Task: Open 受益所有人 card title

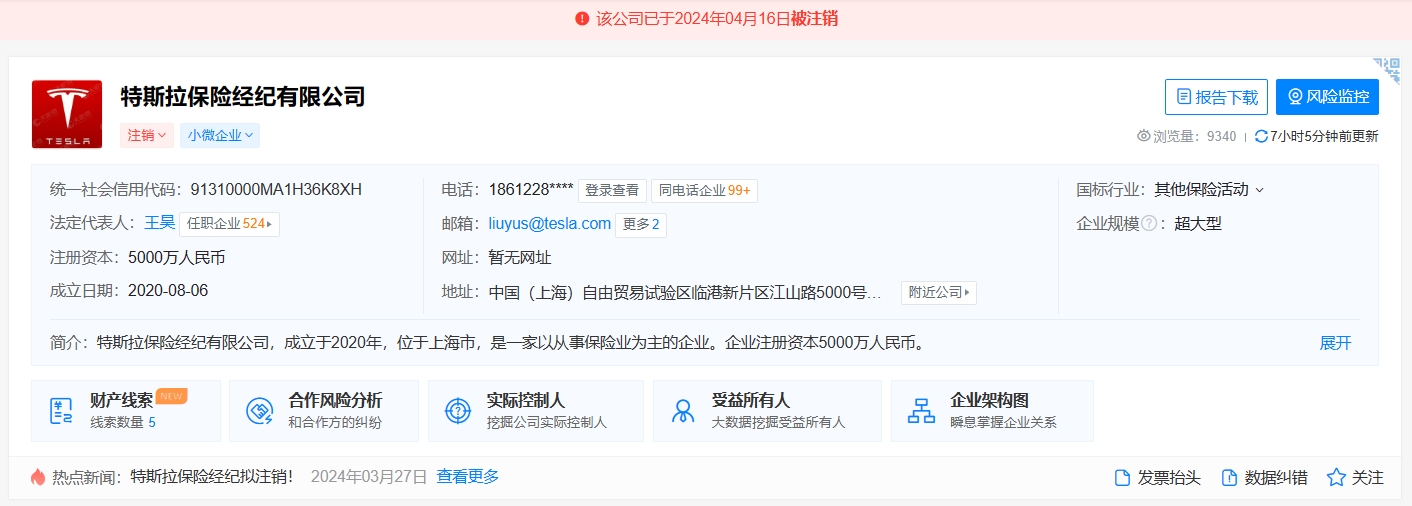Action: coord(751,400)
